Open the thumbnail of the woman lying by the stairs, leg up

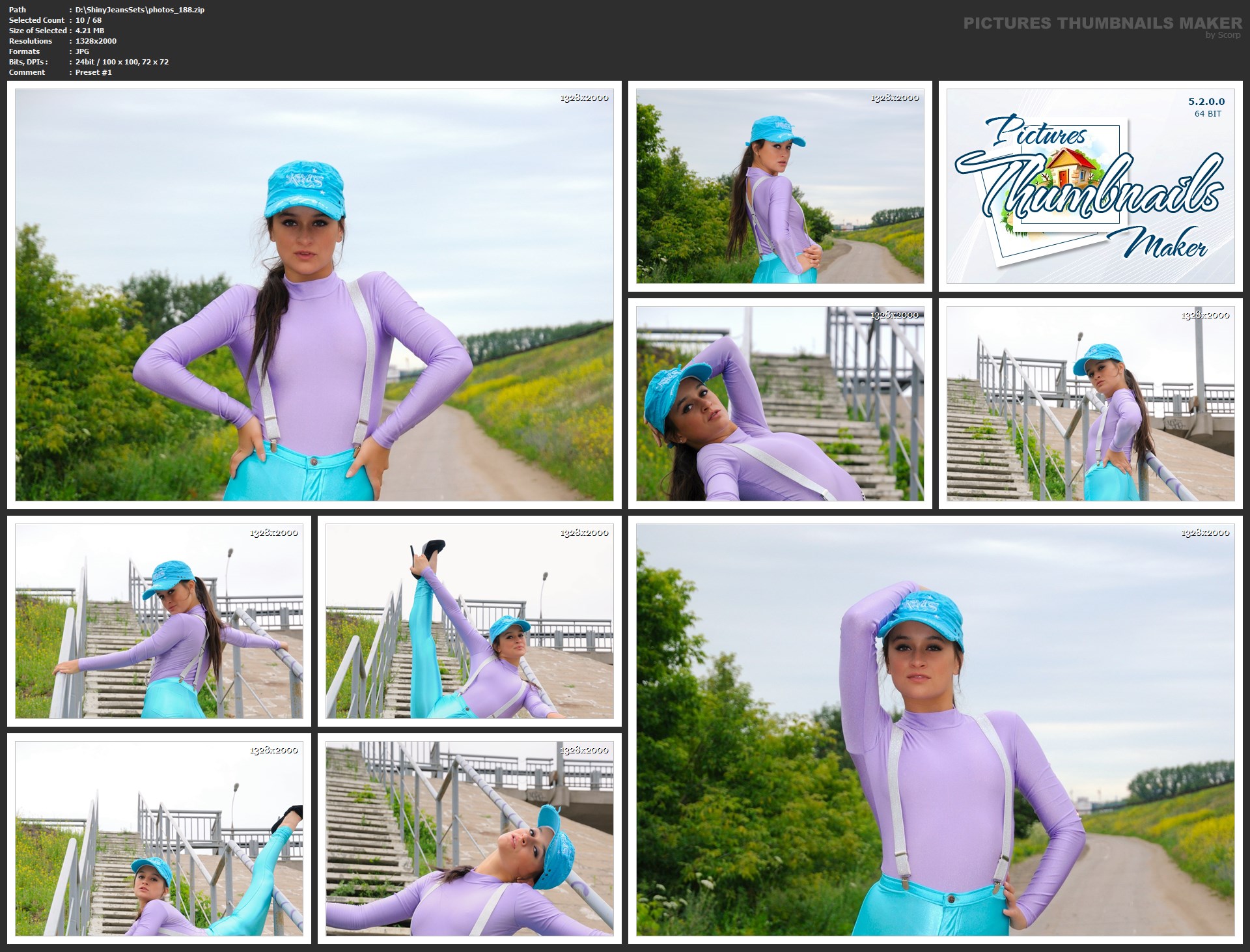159,839
